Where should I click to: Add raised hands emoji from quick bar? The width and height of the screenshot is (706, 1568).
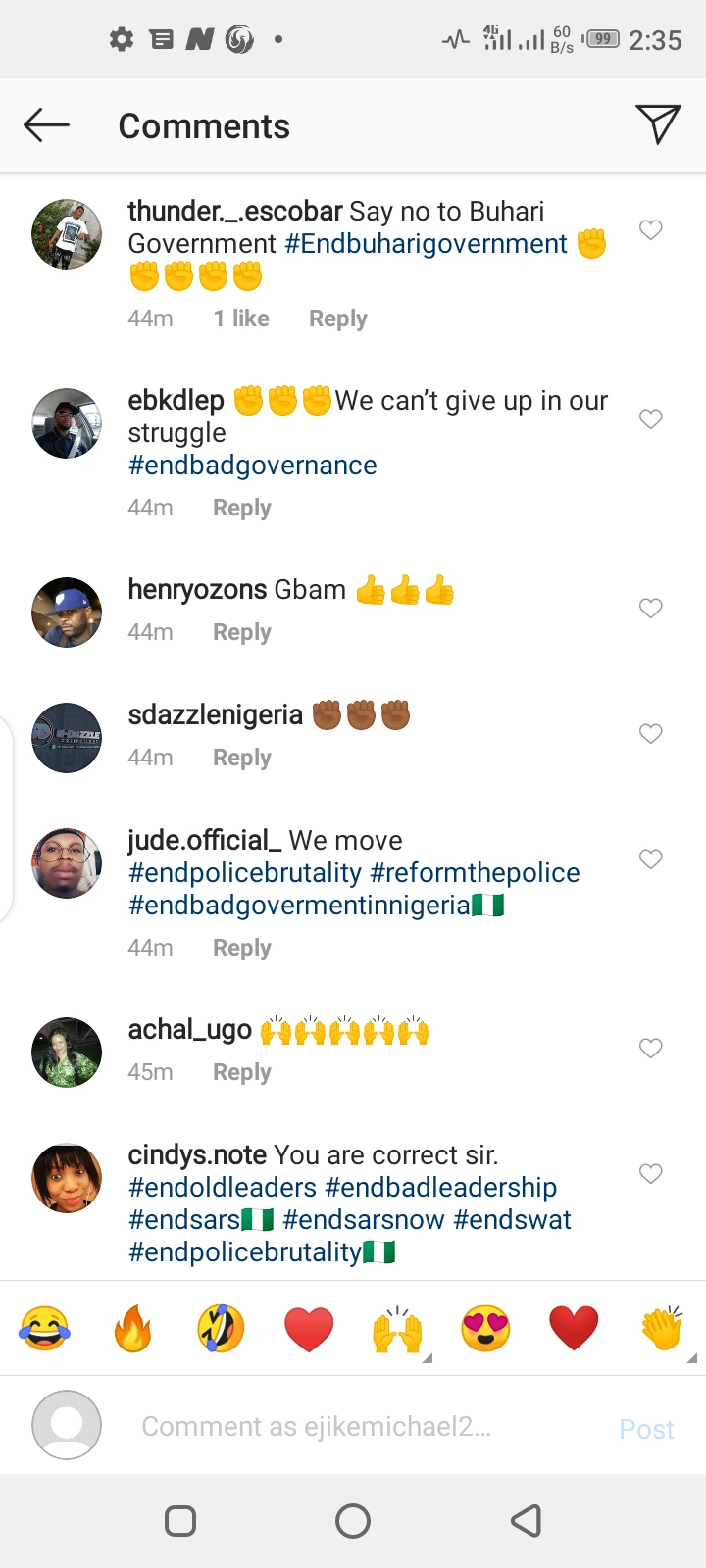coord(397,1330)
